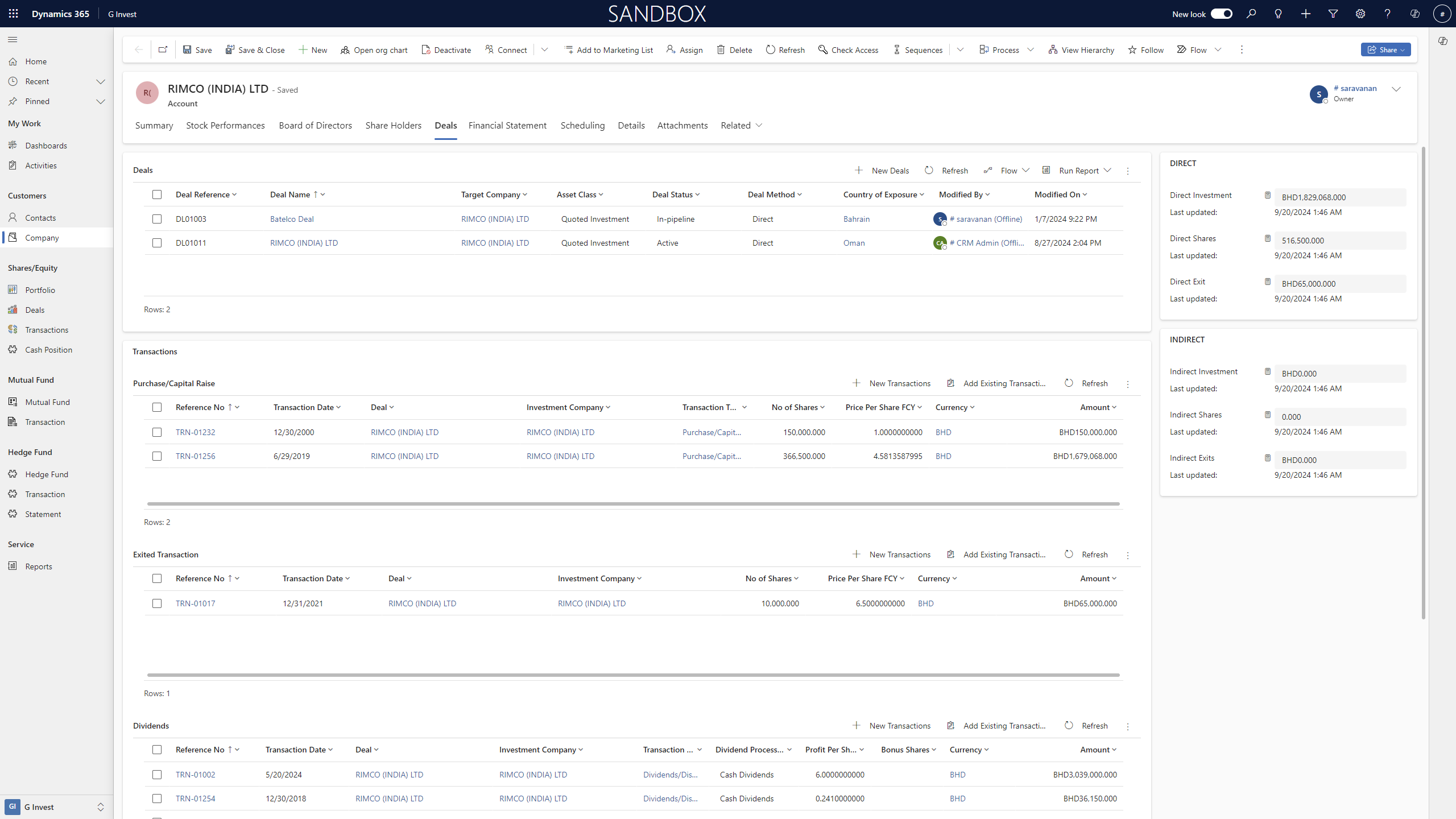This screenshot has height=819, width=1456.
Task: Switch to the Share Holders tab
Action: coord(393,125)
